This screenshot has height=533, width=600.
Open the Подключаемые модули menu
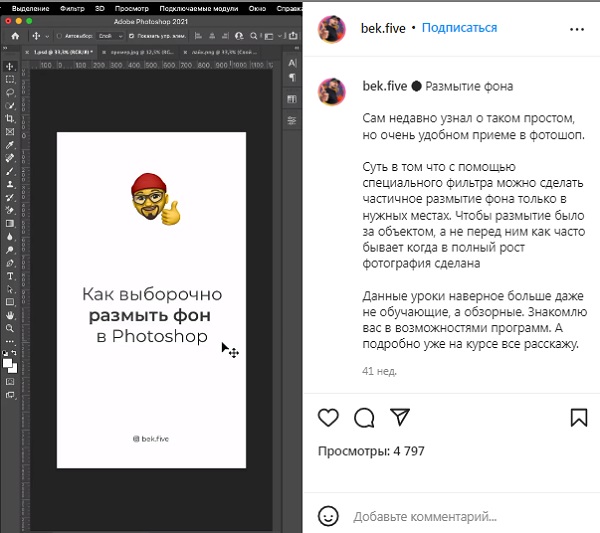tap(199, 8)
